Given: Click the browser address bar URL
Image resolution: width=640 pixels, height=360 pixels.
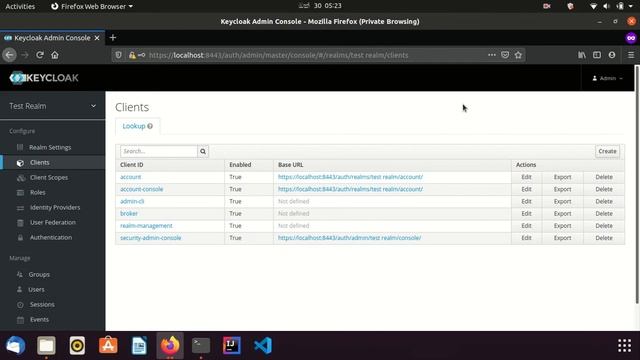Looking at the screenshot, I should 278,55.
